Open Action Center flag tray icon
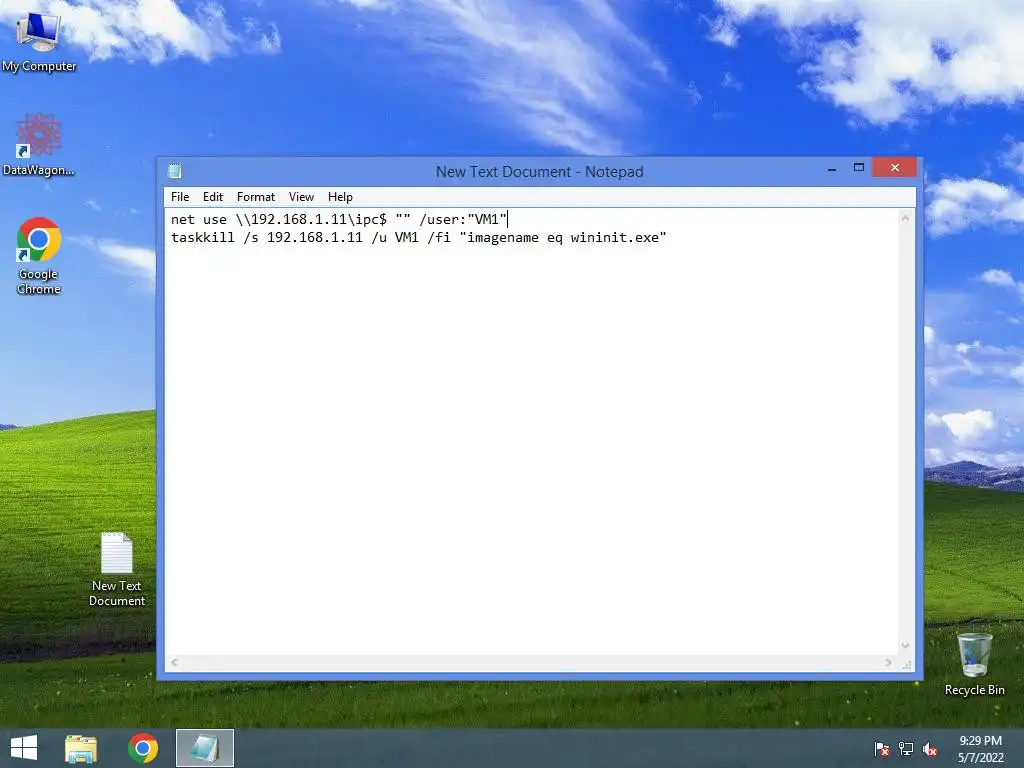 click(882, 748)
